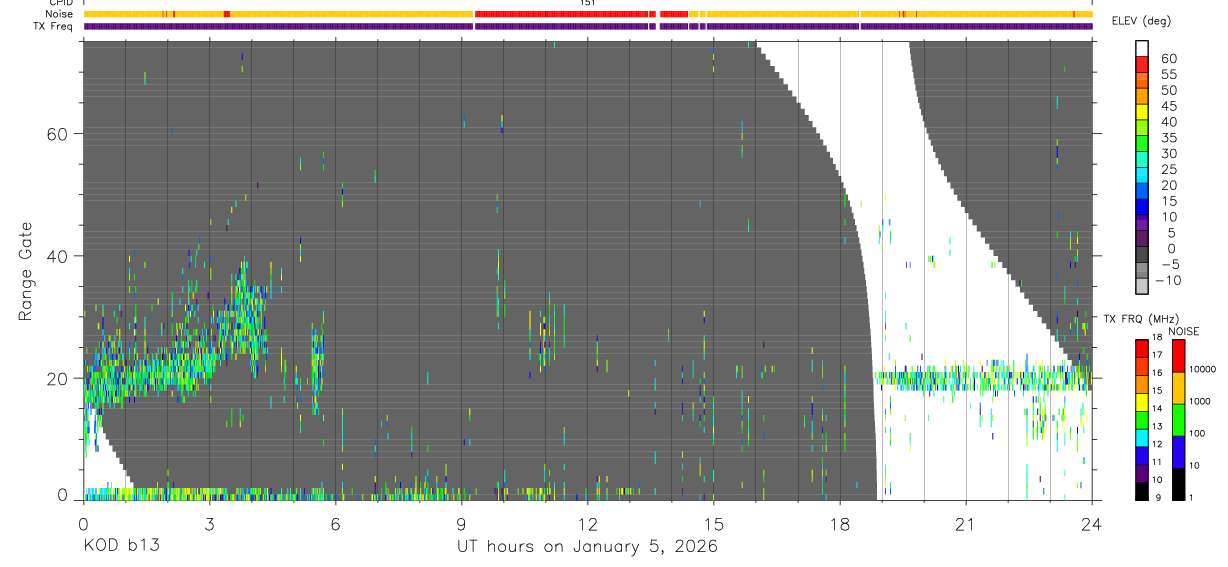Select the yellow 40–45 swatch in ELEV legend
This screenshot has height=567, width=1228.
(x=1143, y=114)
